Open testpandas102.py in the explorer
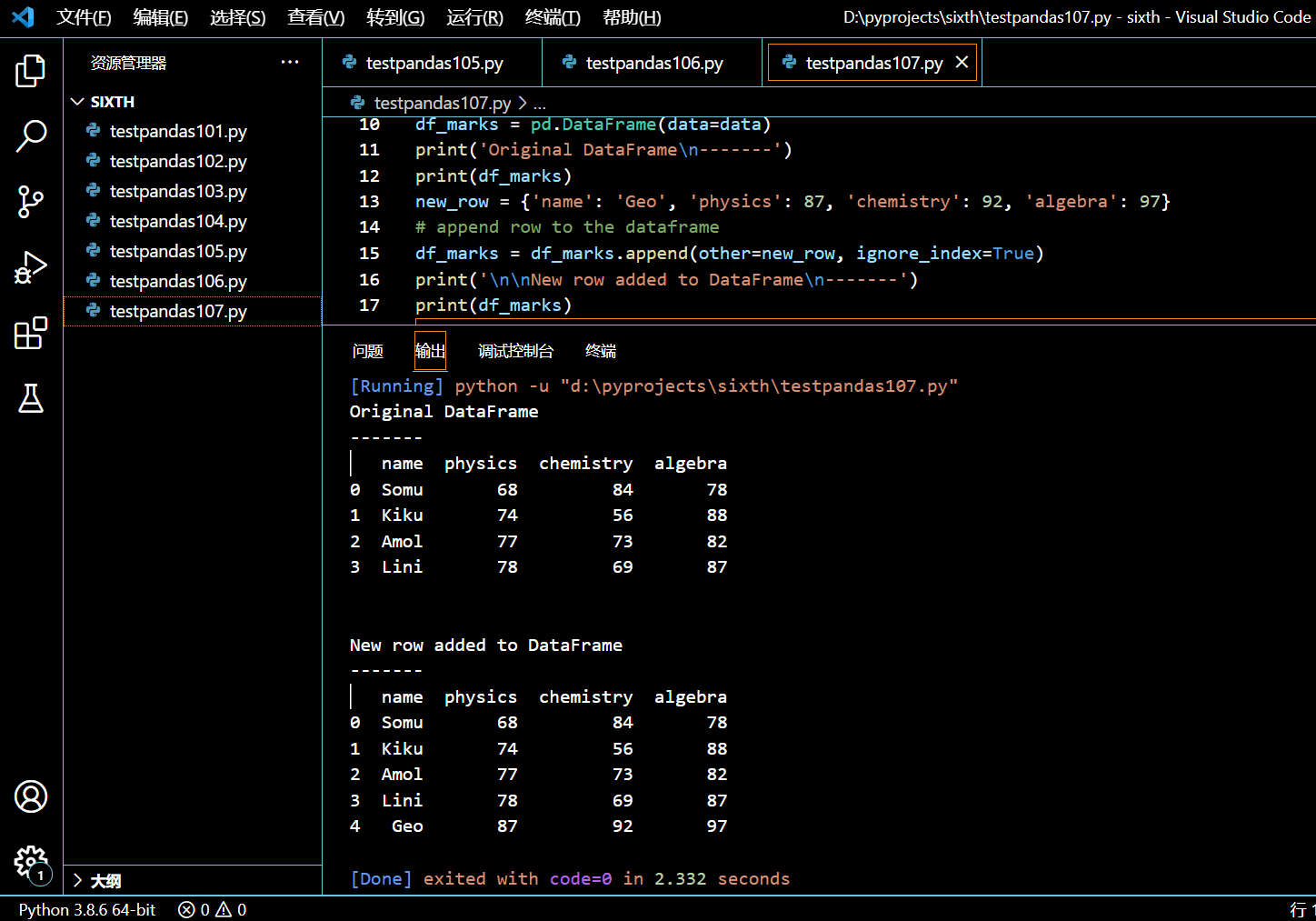Screen dimensions: 1316x921 193,161
